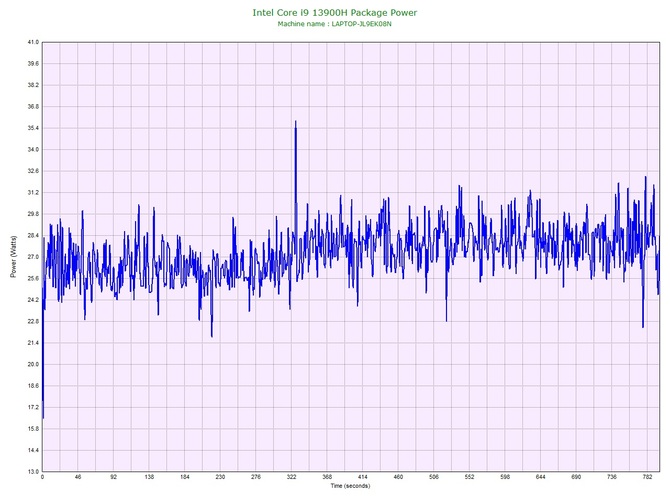Click the 18.6 y-axis value
This screenshot has height=503, width=670.
pos(33,386)
